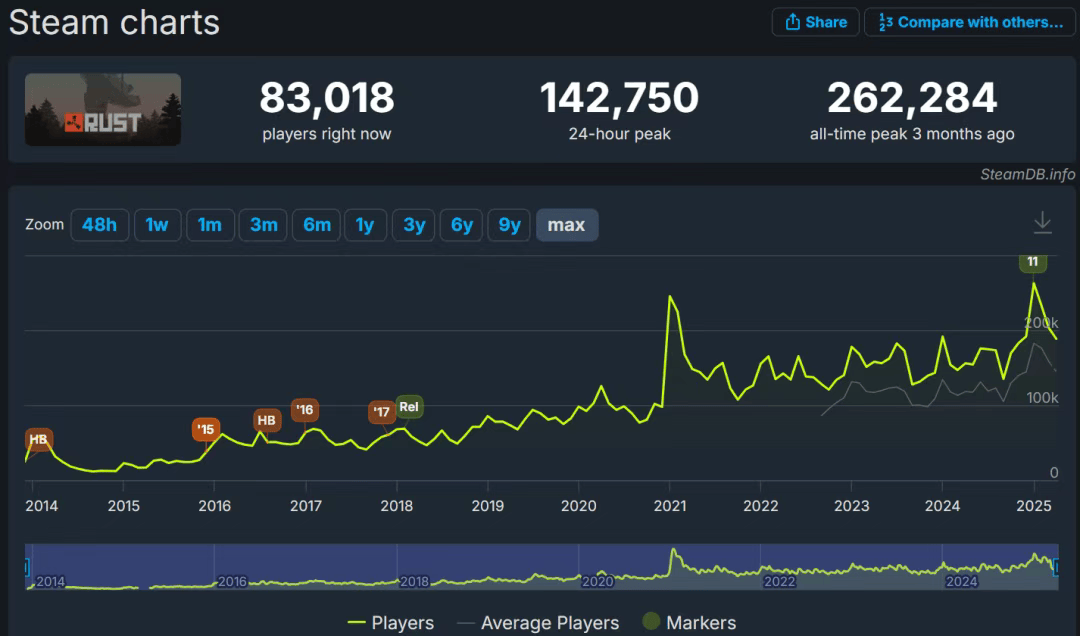Click the Steam charts heading
1080x636 pixels.
114,22
